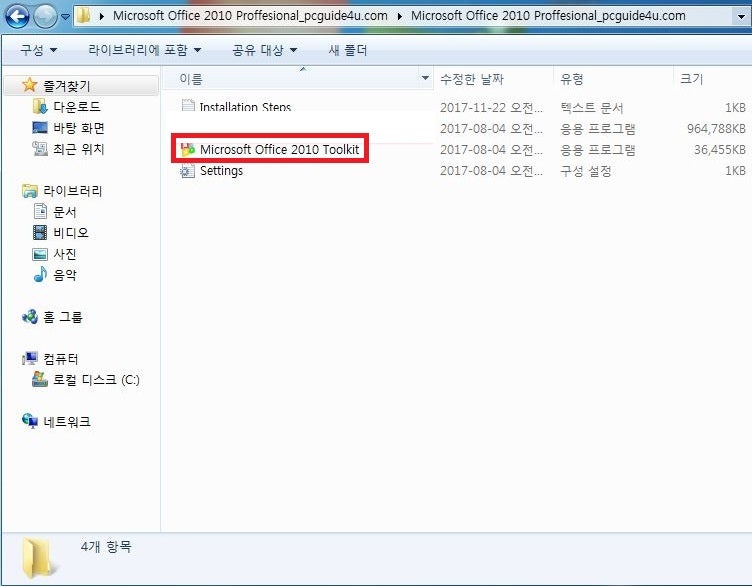Screen dimensions: 752x586
Task: Click the Installation Steps text file icon
Action: (188, 105)
